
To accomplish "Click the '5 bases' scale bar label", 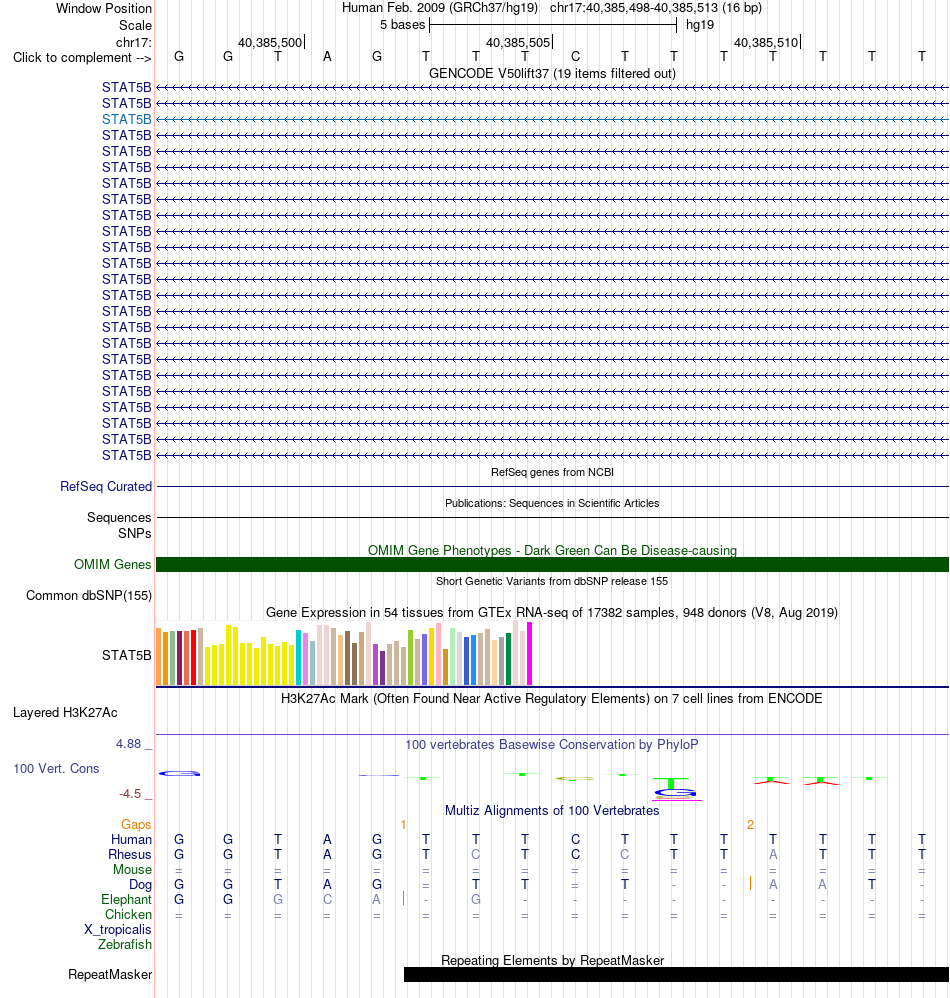I will coord(402,25).
